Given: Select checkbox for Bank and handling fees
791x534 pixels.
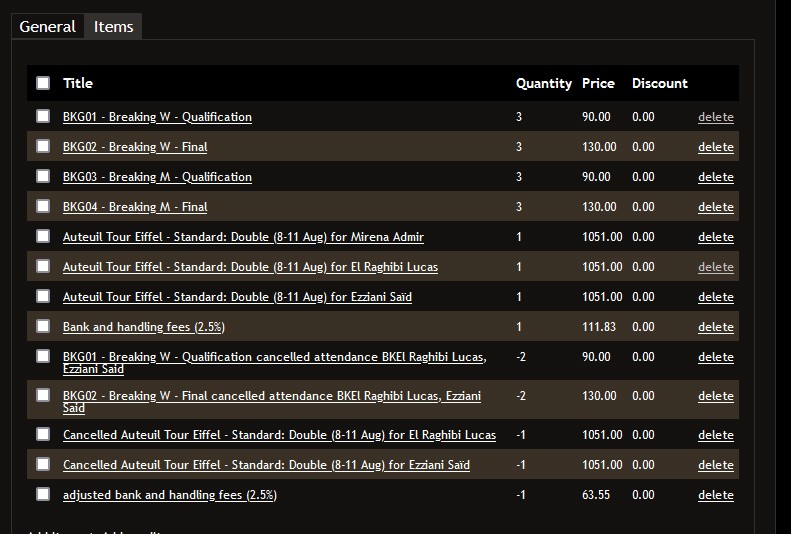Looking at the screenshot, I should tap(43, 326).
